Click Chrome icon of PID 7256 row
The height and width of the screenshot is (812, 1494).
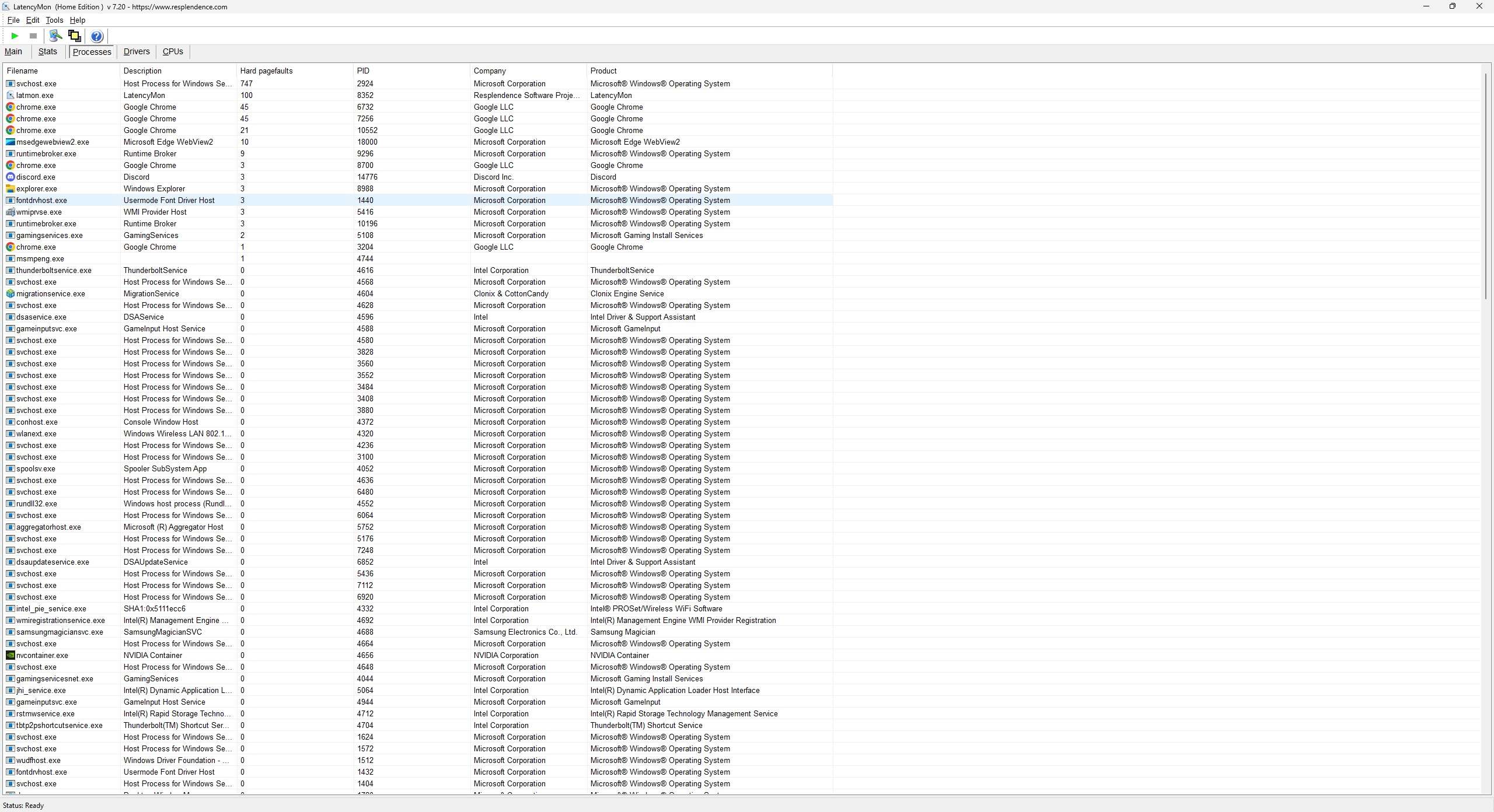coord(11,118)
